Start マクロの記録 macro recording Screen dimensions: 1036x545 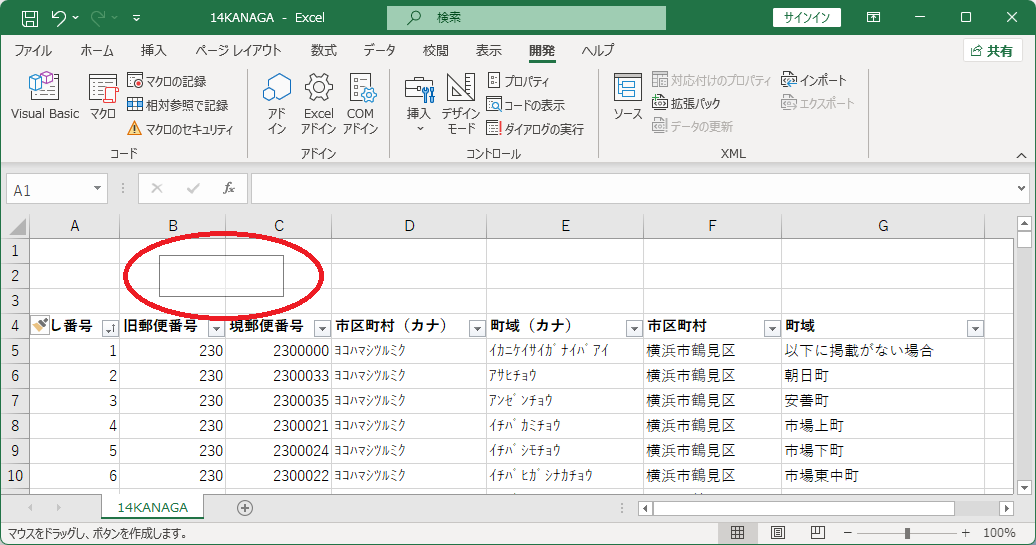click(x=167, y=81)
